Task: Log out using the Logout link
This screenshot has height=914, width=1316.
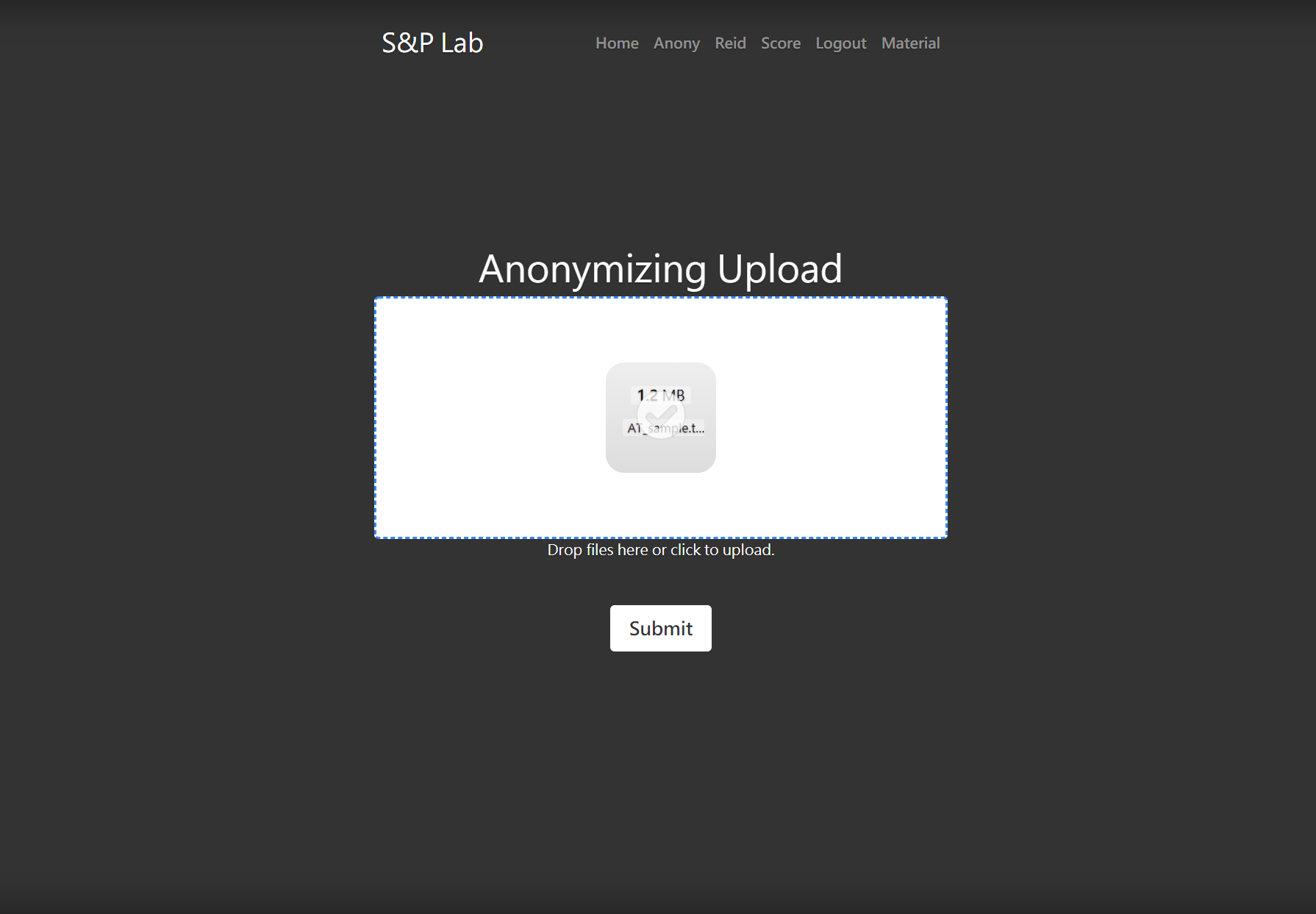Action: (x=841, y=43)
